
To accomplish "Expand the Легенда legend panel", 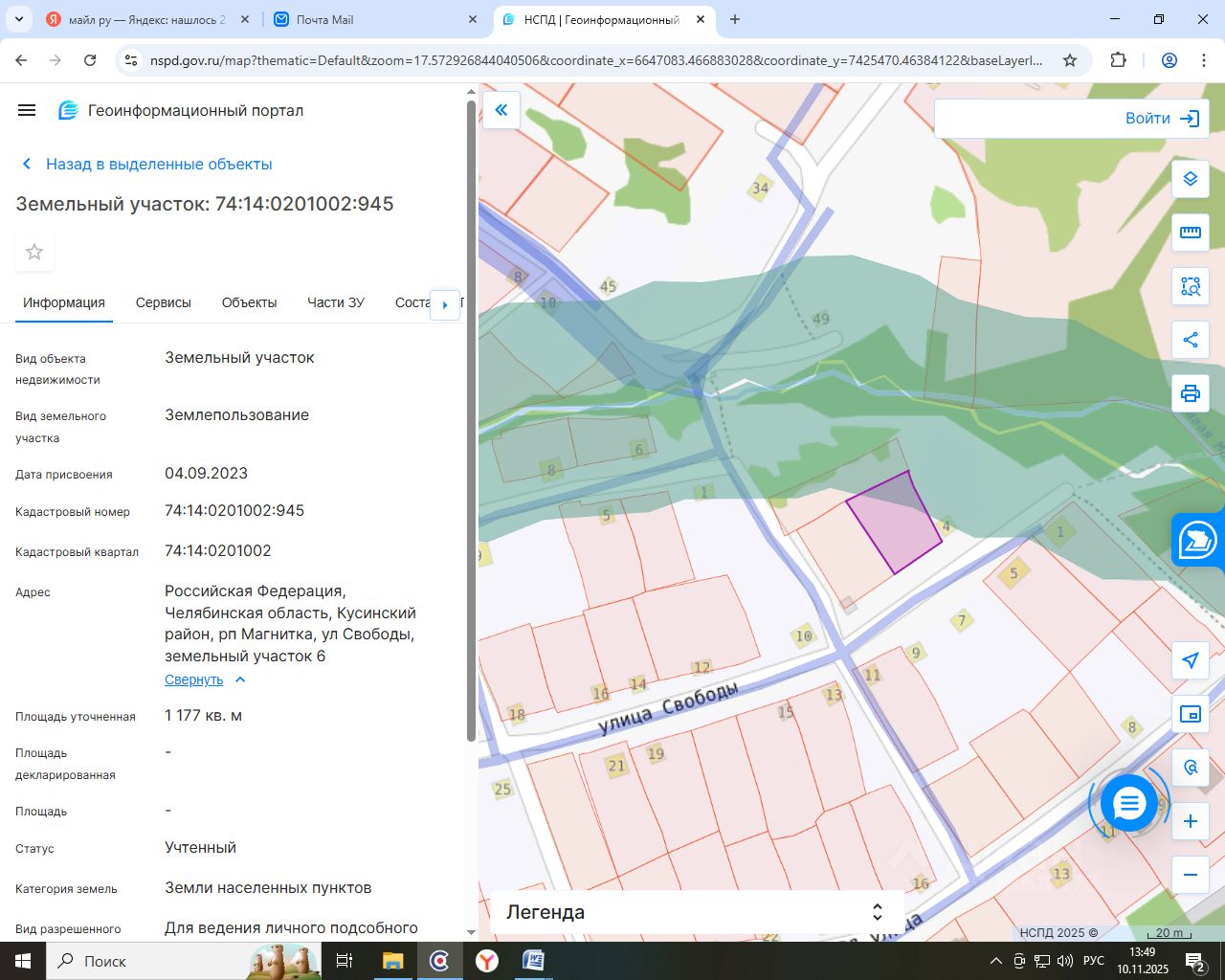I will coord(877,912).
